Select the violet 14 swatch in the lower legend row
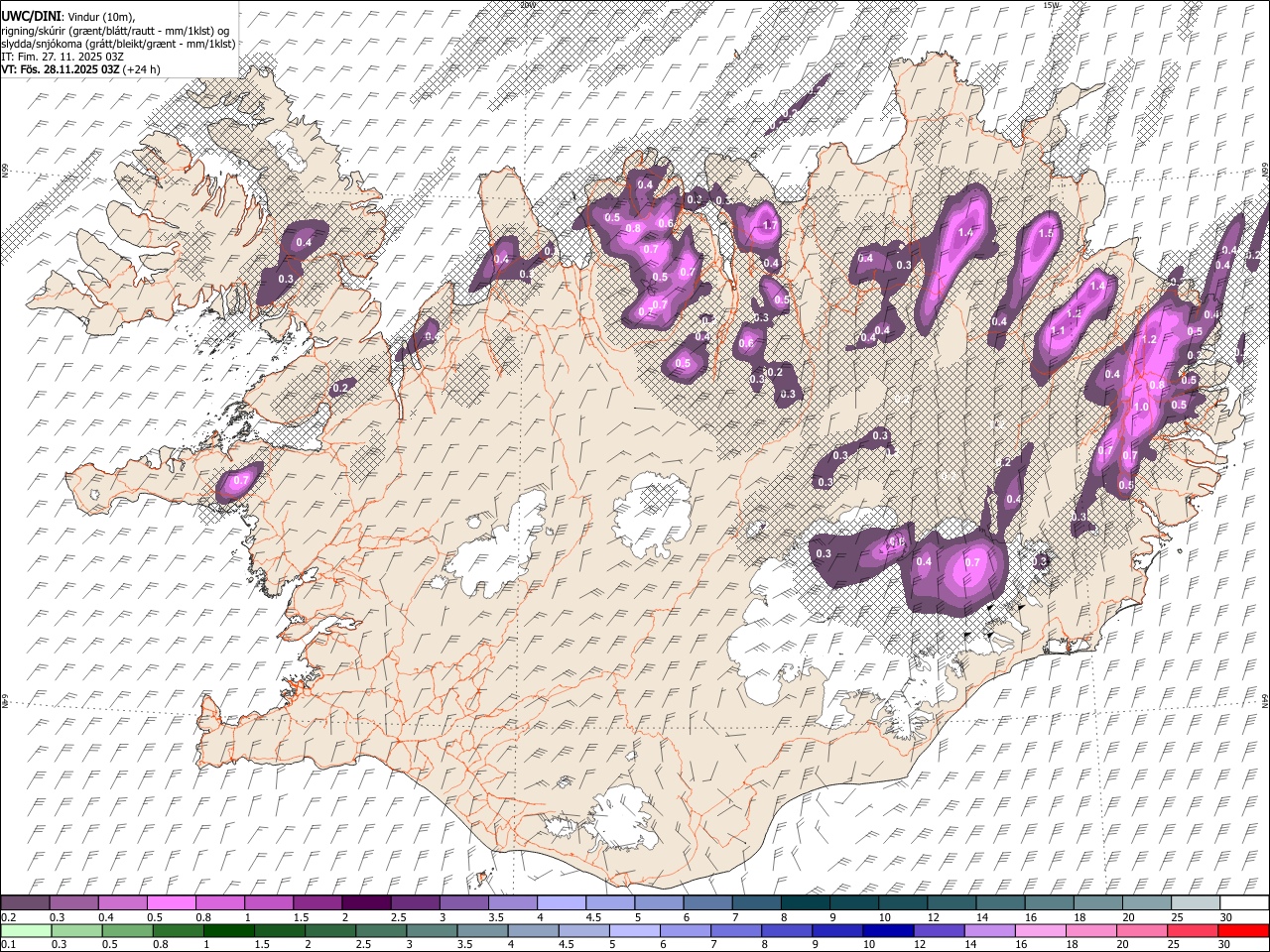 click(x=990, y=930)
